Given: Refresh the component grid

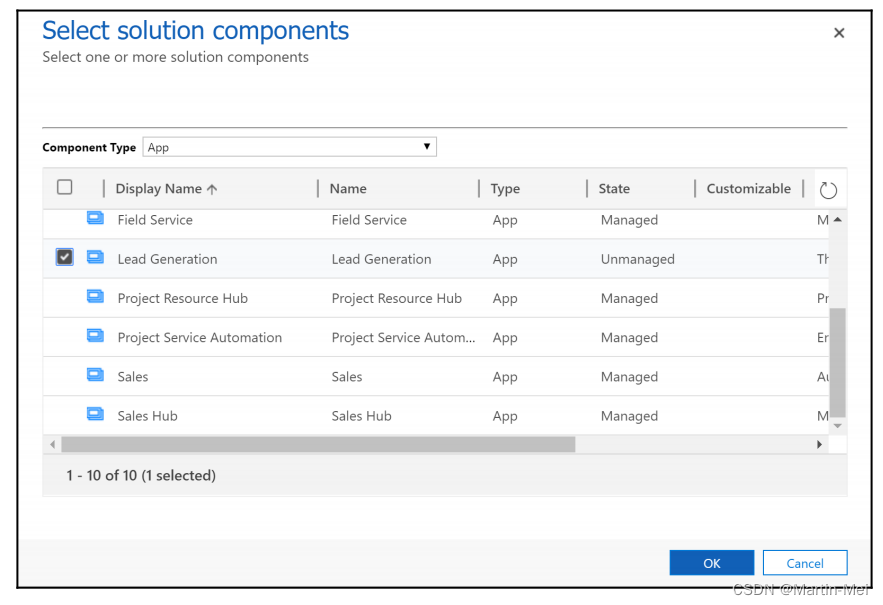Looking at the screenshot, I should pyautogui.click(x=828, y=190).
